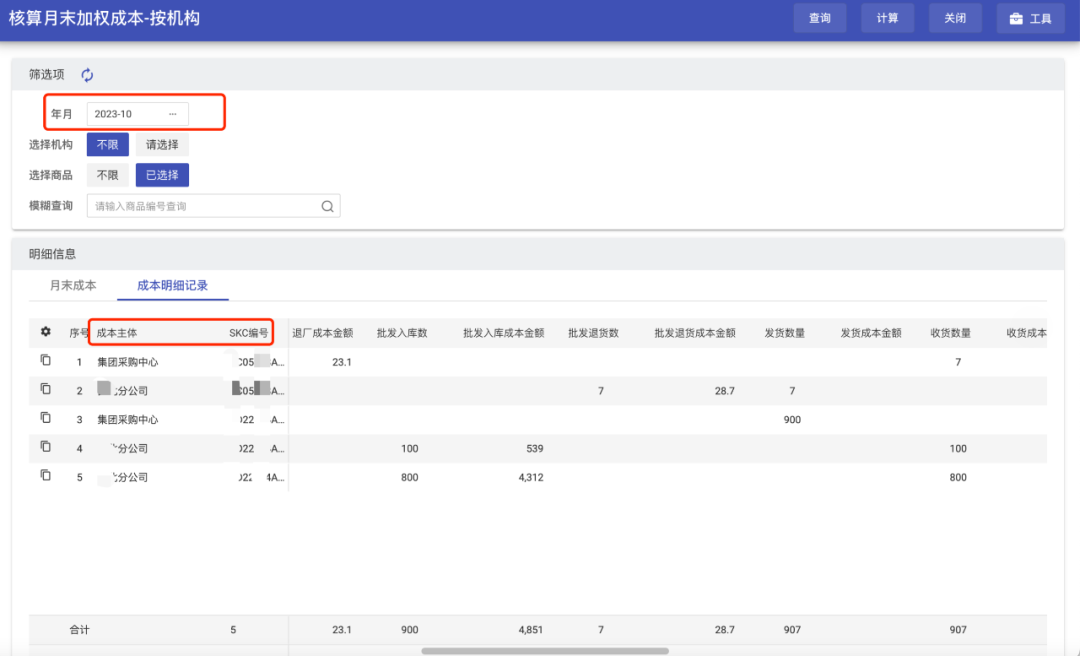Click the 关闭 button
Image resolution: width=1080 pixels, height=656 pixels.
(955, 19)
